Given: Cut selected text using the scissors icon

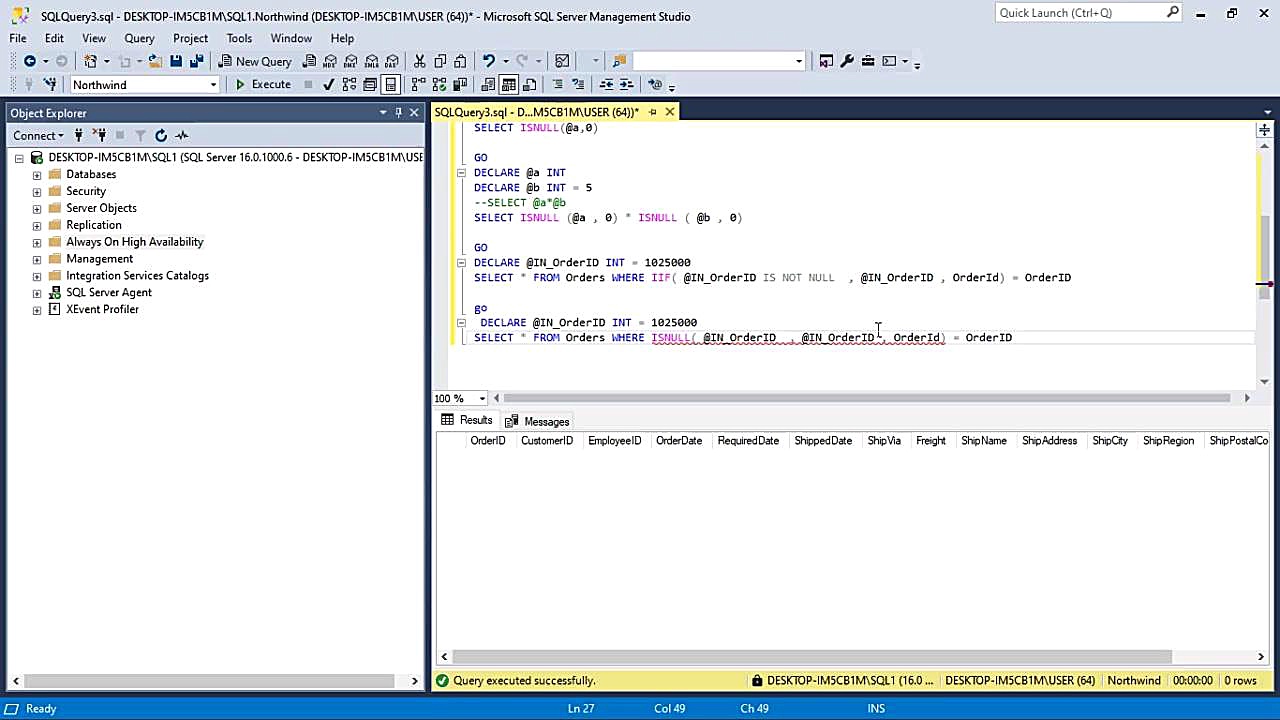Looking at the screenshot, I should tap(419, 61).
